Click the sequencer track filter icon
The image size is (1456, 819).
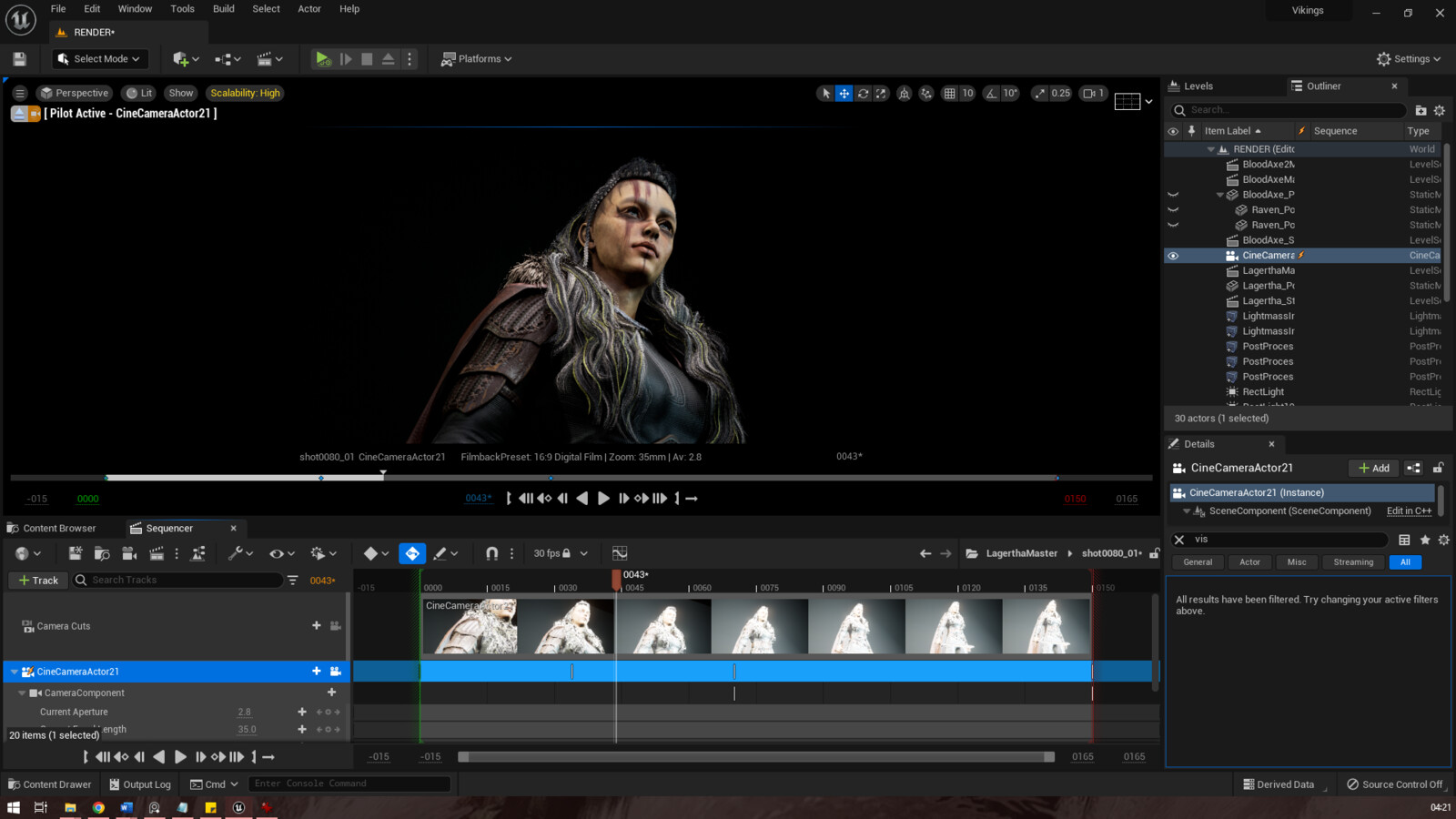(292, 580)
